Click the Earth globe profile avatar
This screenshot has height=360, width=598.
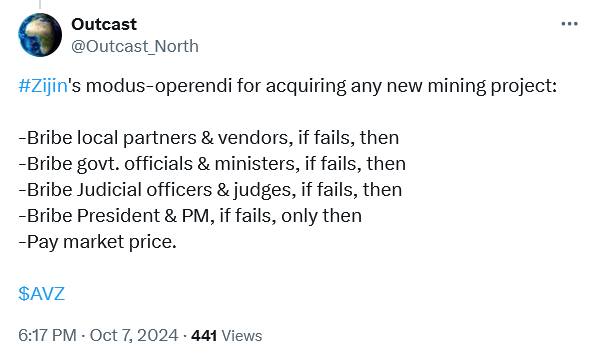40,35
